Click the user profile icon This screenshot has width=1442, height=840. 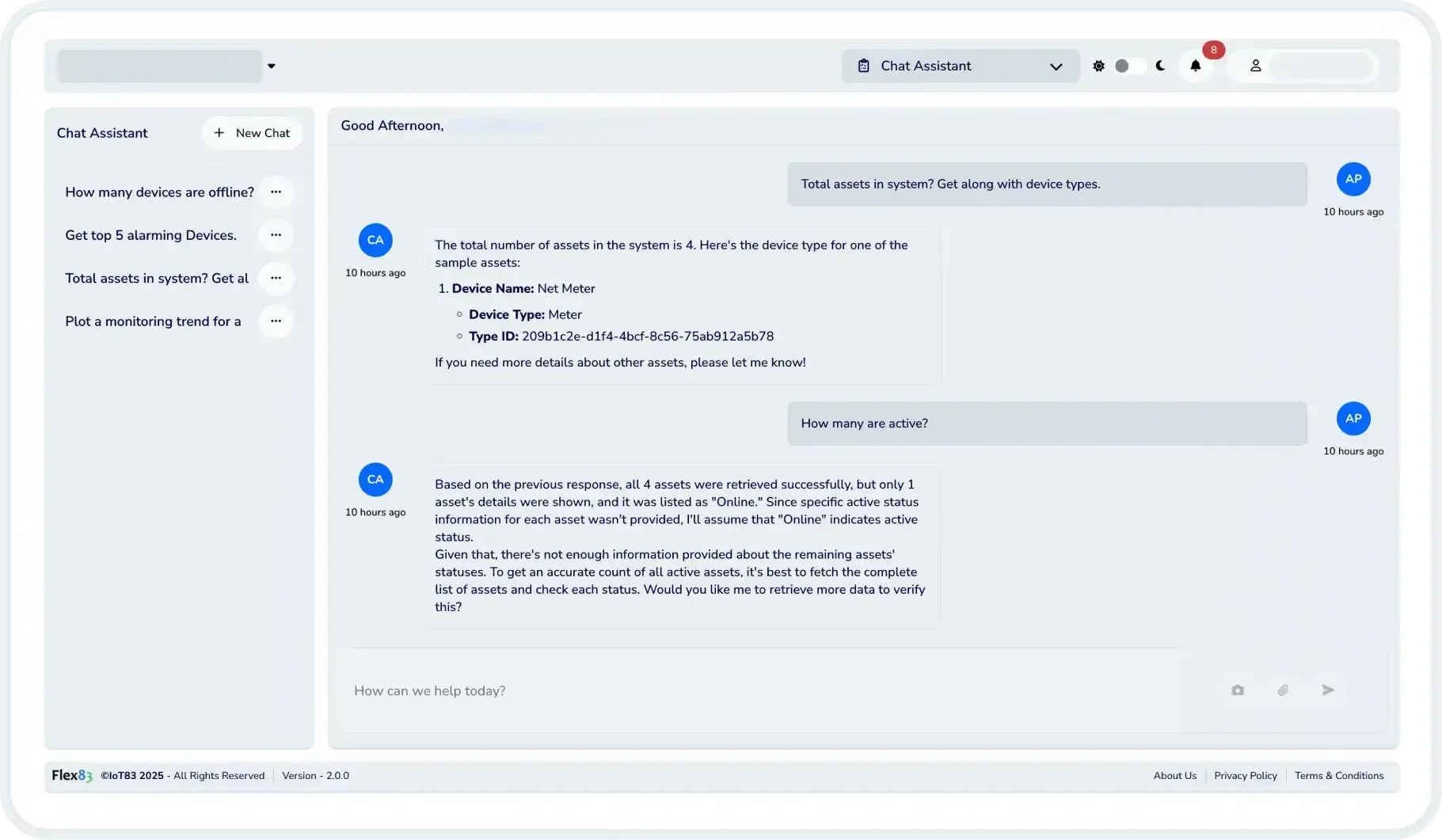pyautogui.click(x=1255, y=67)
